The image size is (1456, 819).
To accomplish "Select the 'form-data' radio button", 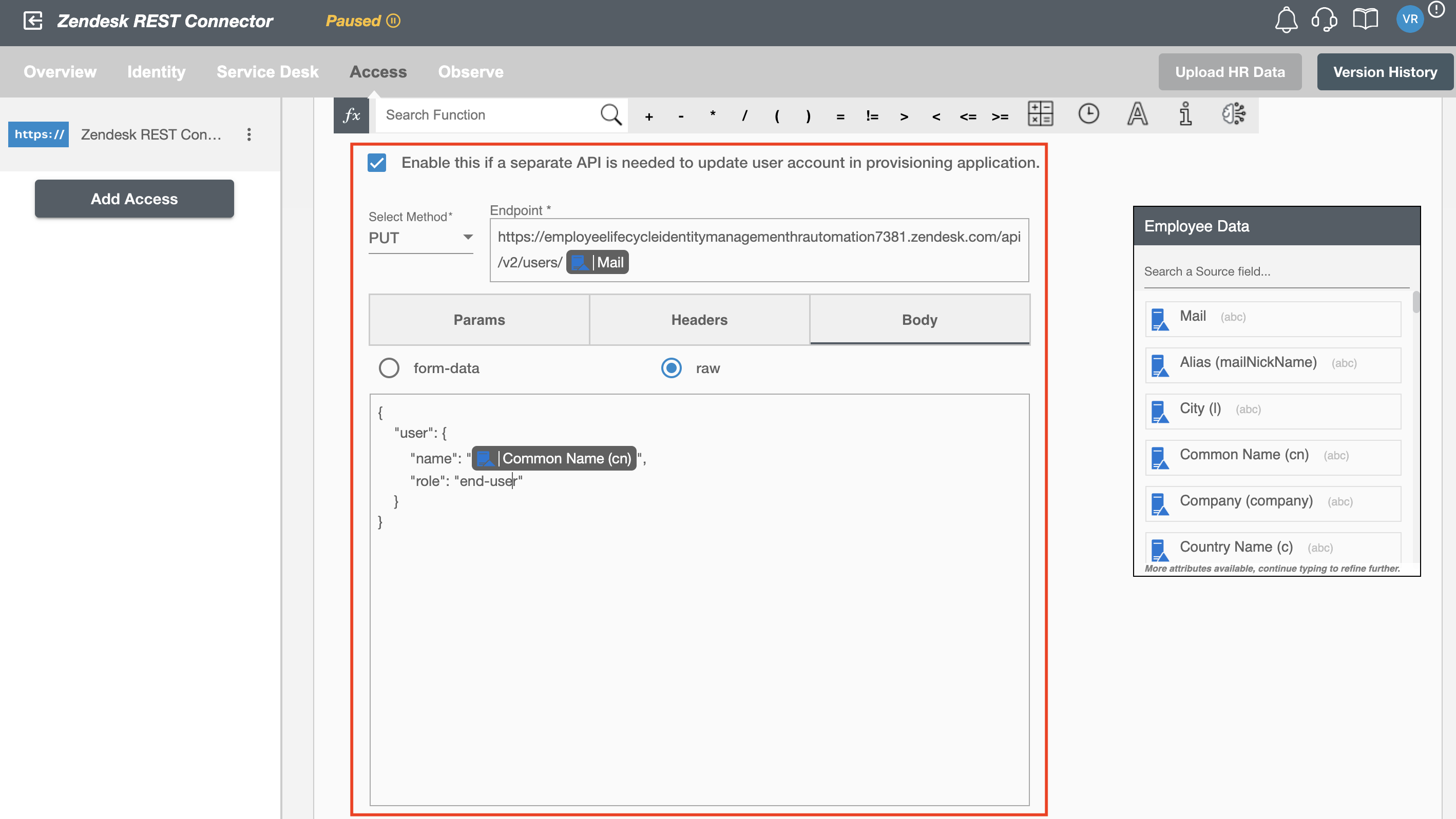I will click(389, 368).
